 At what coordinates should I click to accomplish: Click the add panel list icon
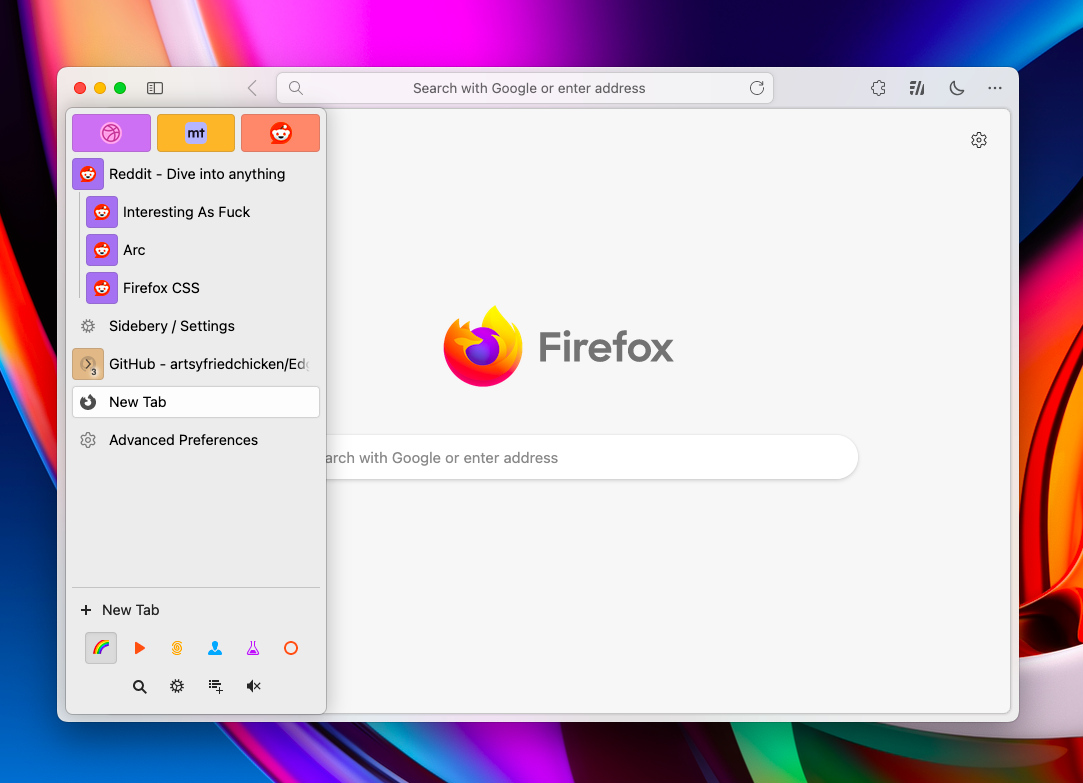pos(215,686)
